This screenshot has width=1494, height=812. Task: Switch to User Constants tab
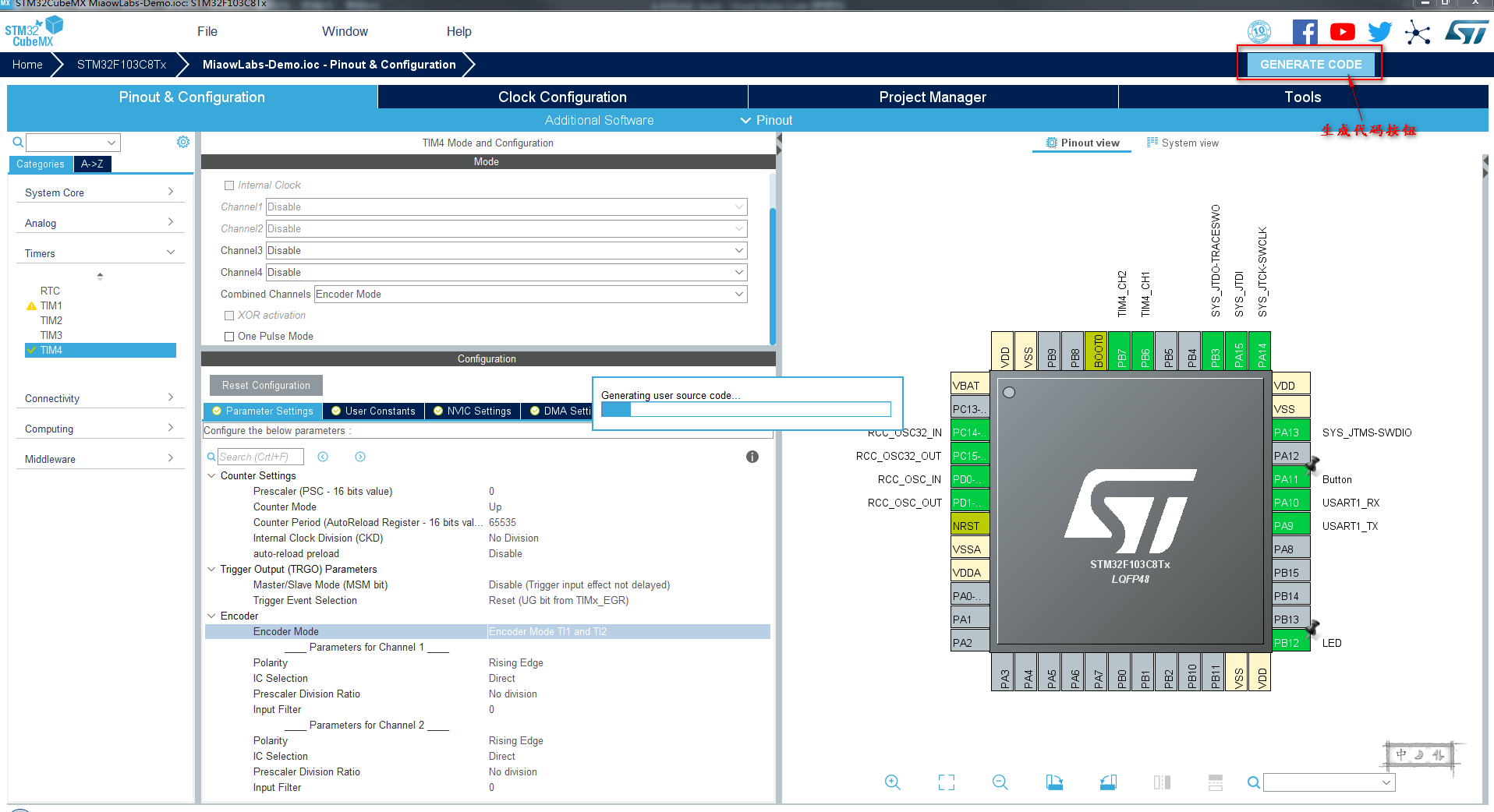pos(373,411)
